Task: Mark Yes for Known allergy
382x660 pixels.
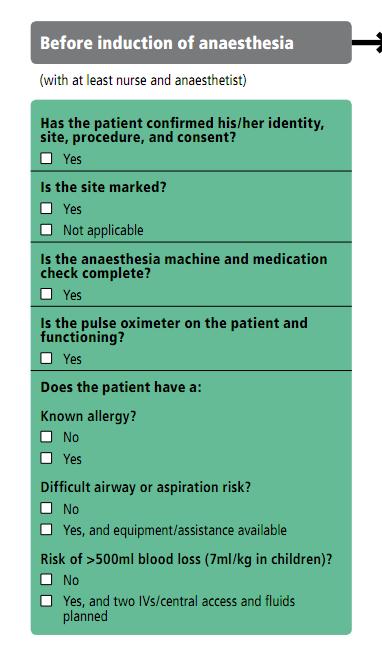Action: [46, 458]
